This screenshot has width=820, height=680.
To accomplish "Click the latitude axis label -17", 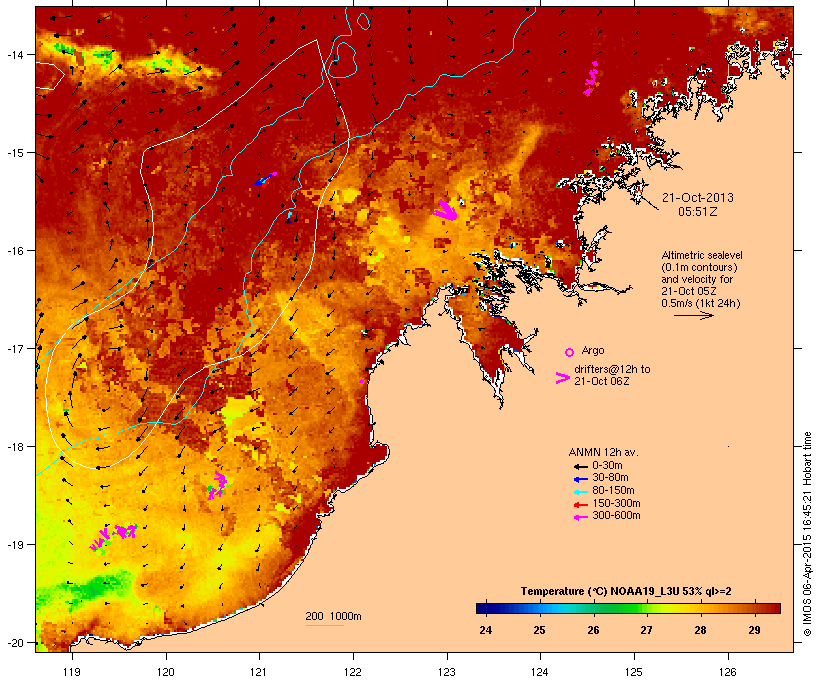I will [x=14, y=349].
